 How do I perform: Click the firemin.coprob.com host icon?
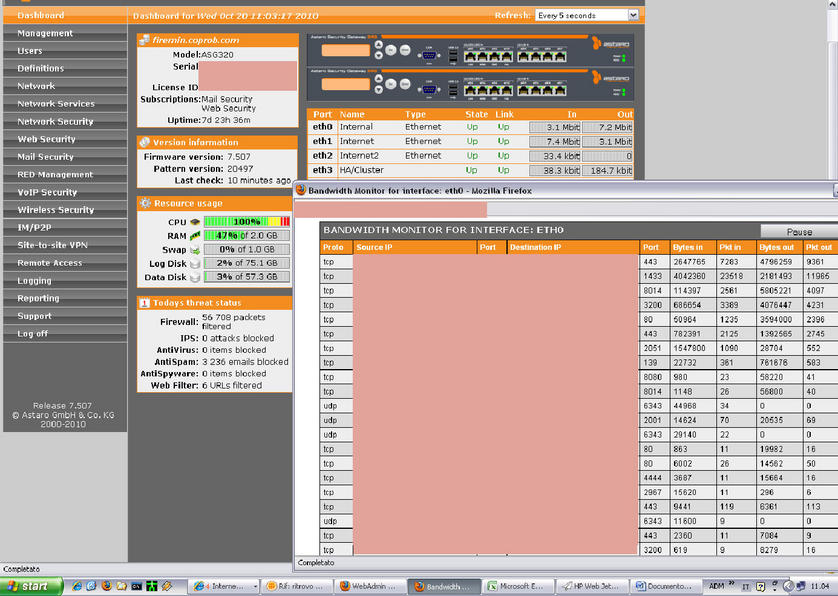pyautogui.click(x=144, y=40)
